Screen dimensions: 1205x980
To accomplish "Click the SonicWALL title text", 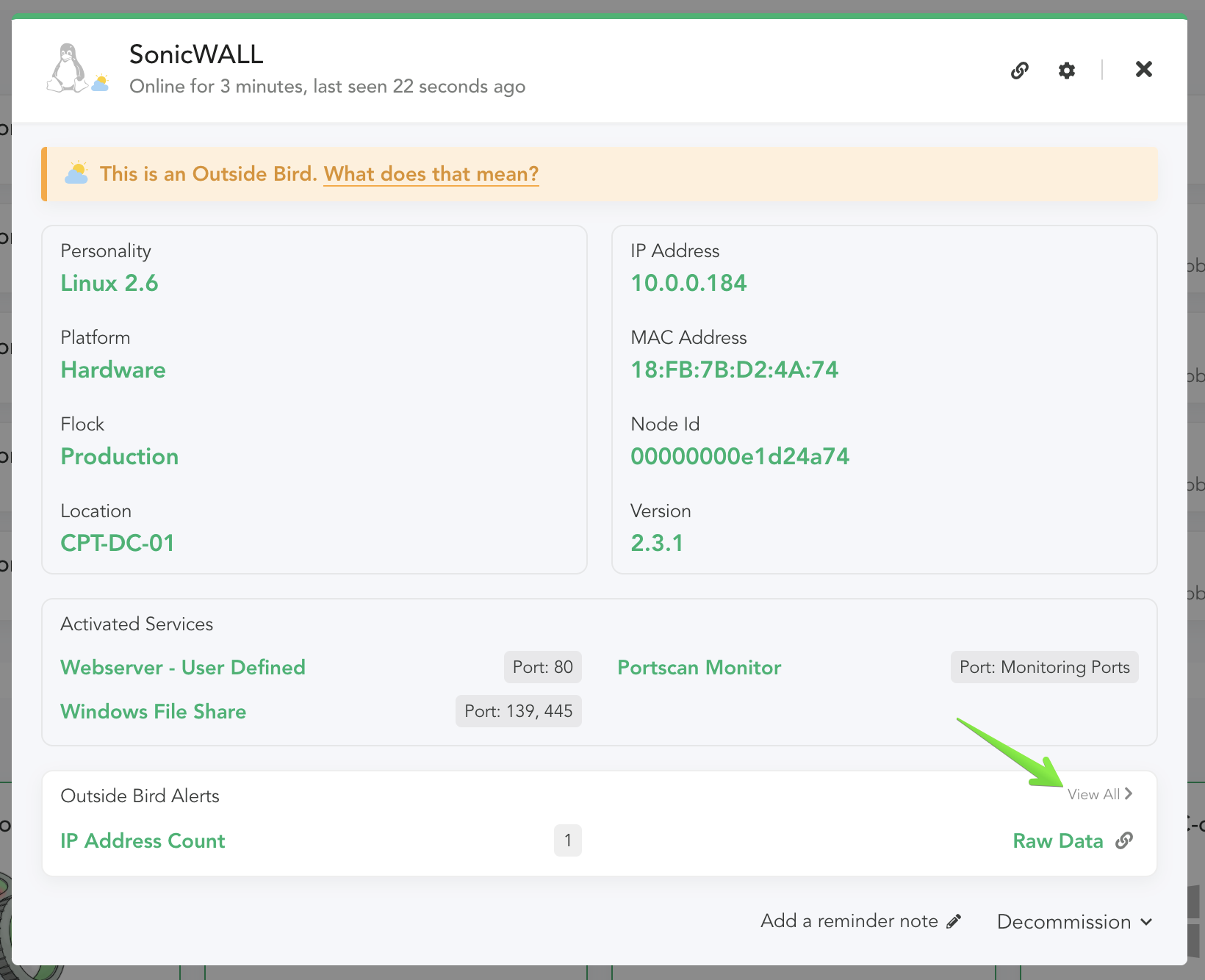I will click(196, 54).
